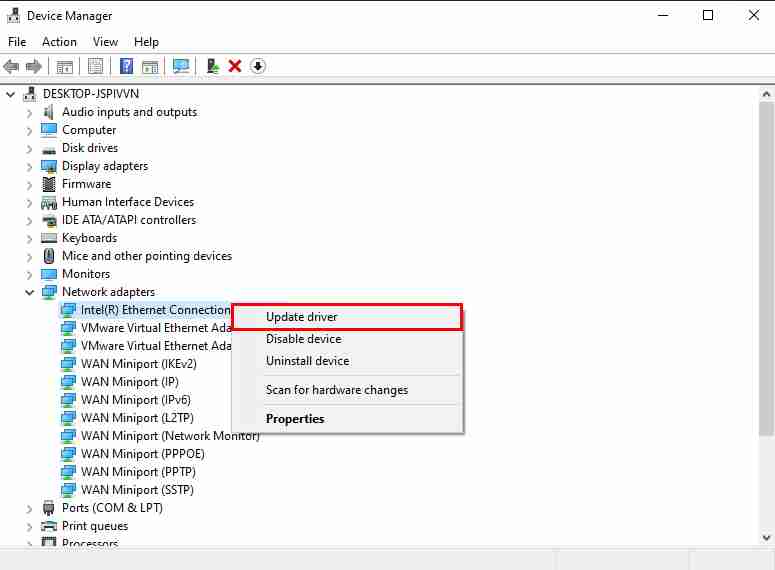775x570 pixels.
Task: Select WAN Miniport (IKEv2)
Action: 138,364
